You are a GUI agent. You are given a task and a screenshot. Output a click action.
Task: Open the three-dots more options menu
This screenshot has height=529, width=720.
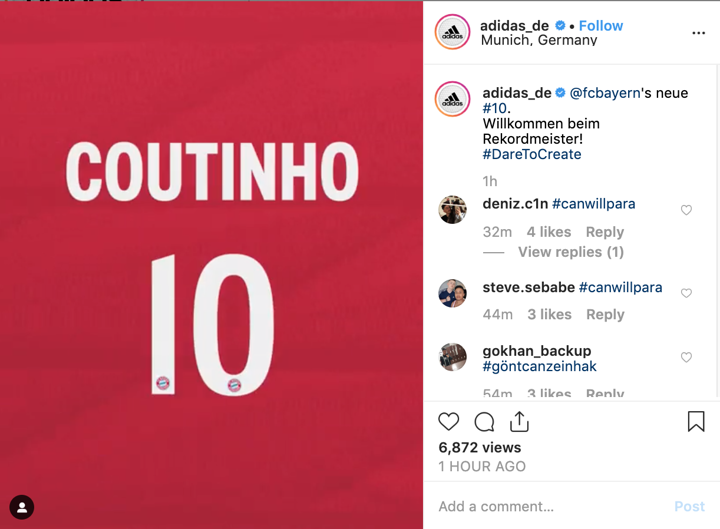[x=698, y=33]
